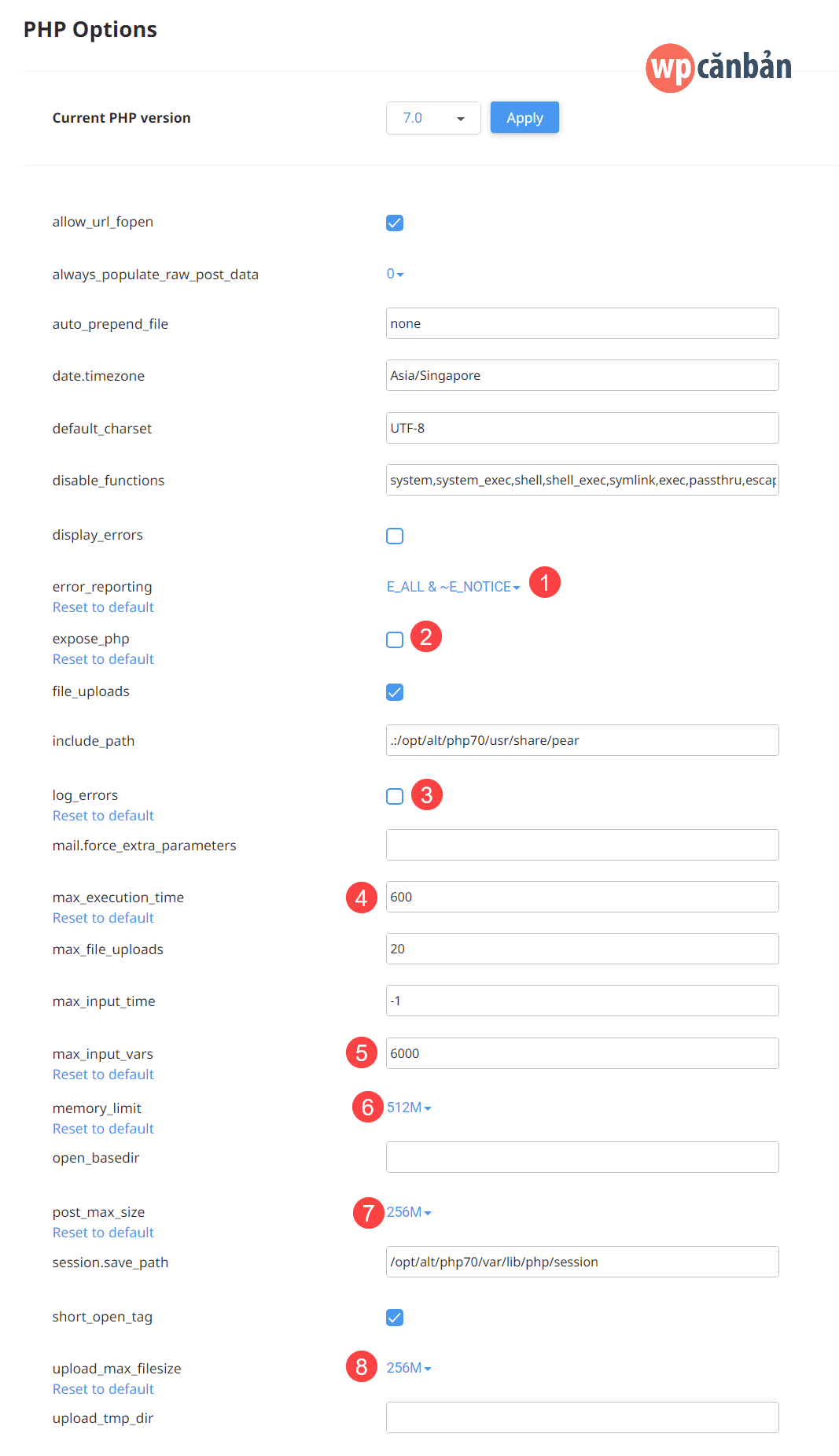Open the PHP version dropdown showing 7.0
Image resolution: width=839 pixels, height=1456 pixels.
(x=433, y=117)
